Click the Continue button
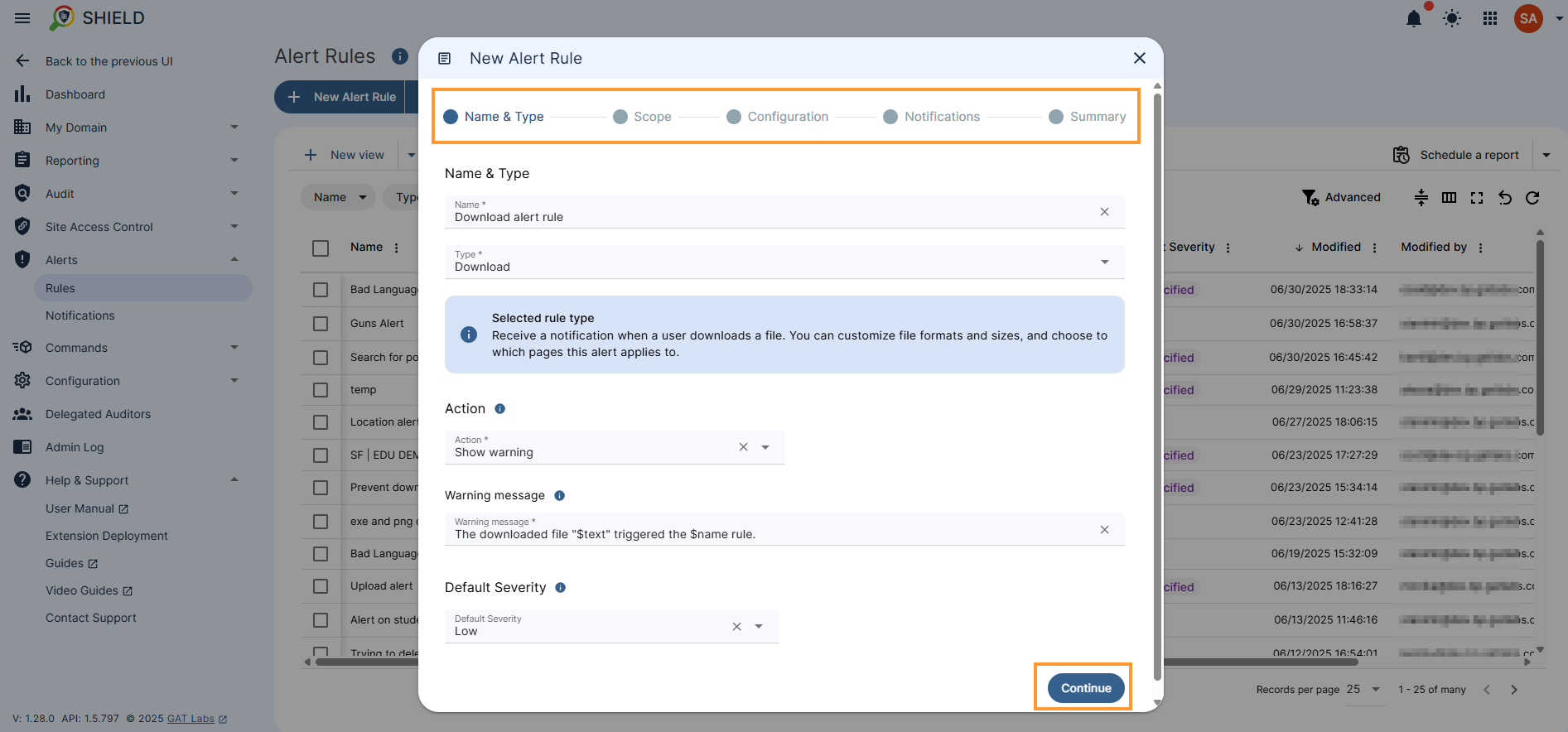Screen dimensions: 1568x732 [1086, 688]
